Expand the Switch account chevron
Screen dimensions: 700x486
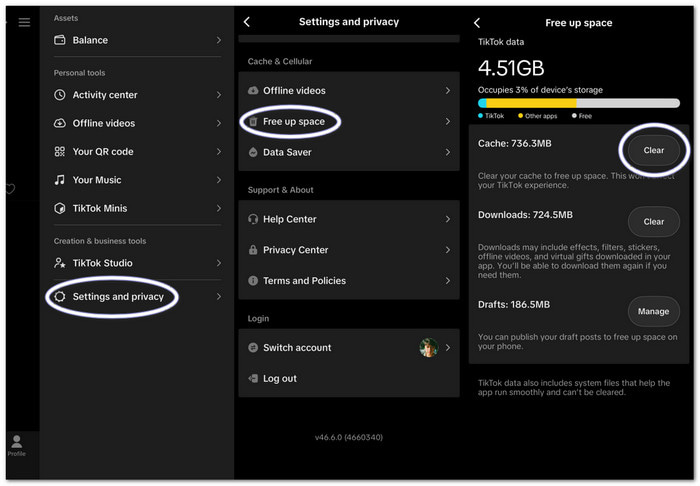448,348
